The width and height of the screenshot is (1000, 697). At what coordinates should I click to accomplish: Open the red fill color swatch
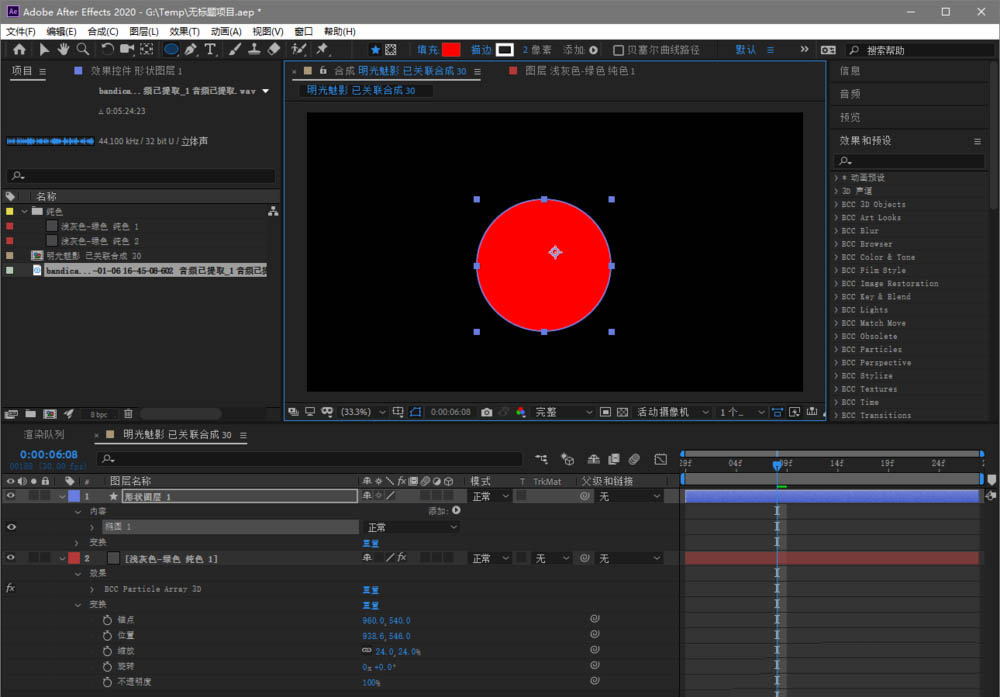[451, 50]
